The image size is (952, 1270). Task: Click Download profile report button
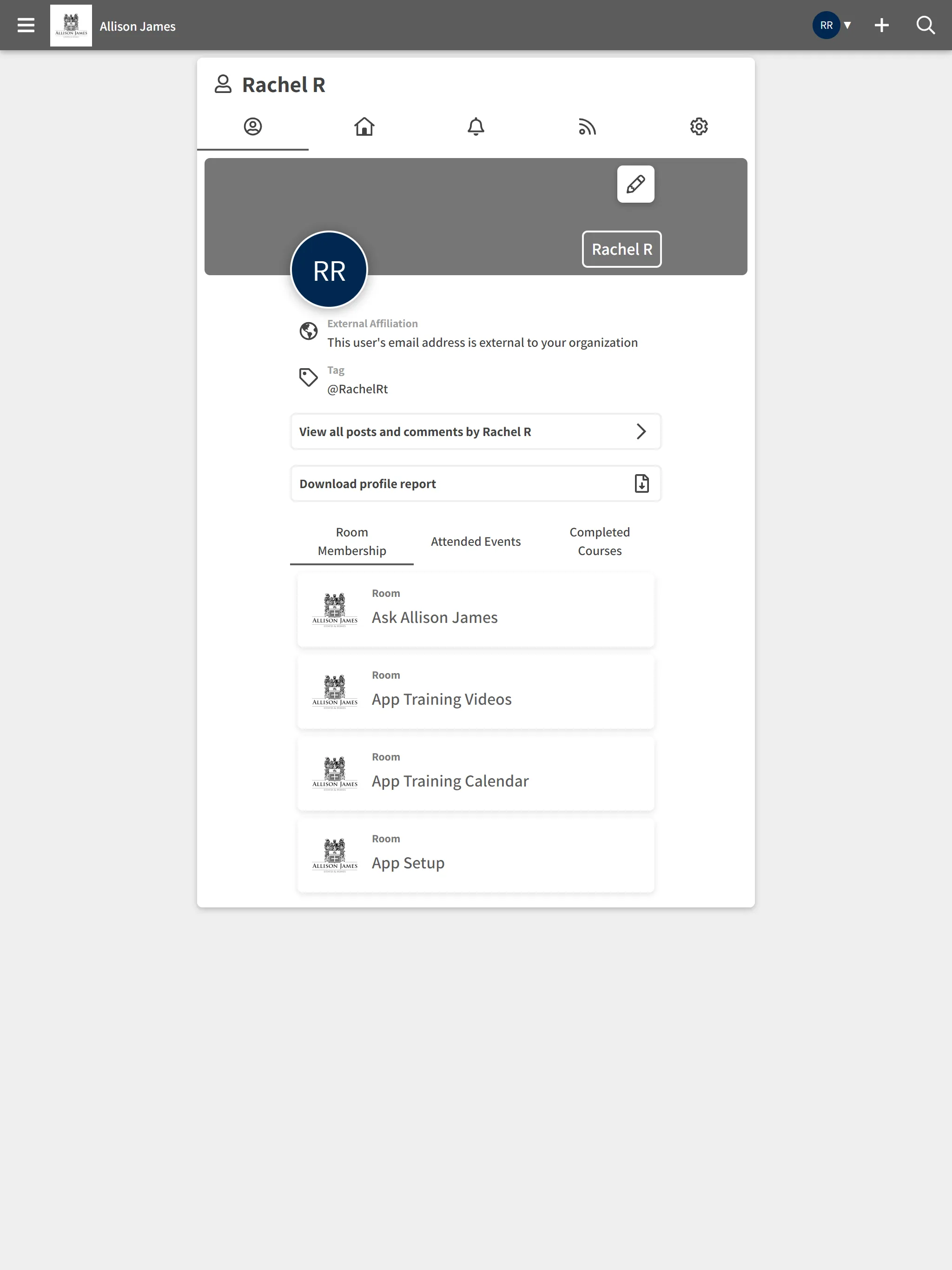click(x=475, y=483)
